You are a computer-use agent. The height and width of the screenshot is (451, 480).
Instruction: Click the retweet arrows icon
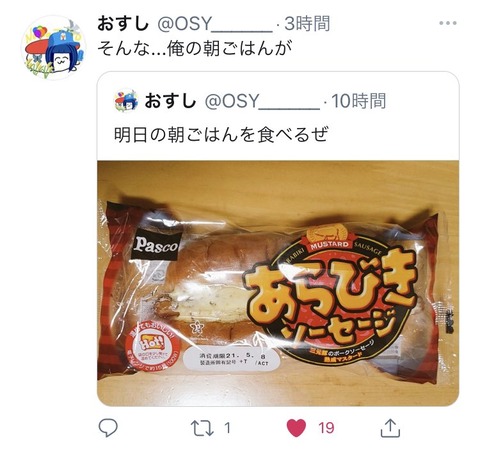pyautogui.click(x=202, y=428)
